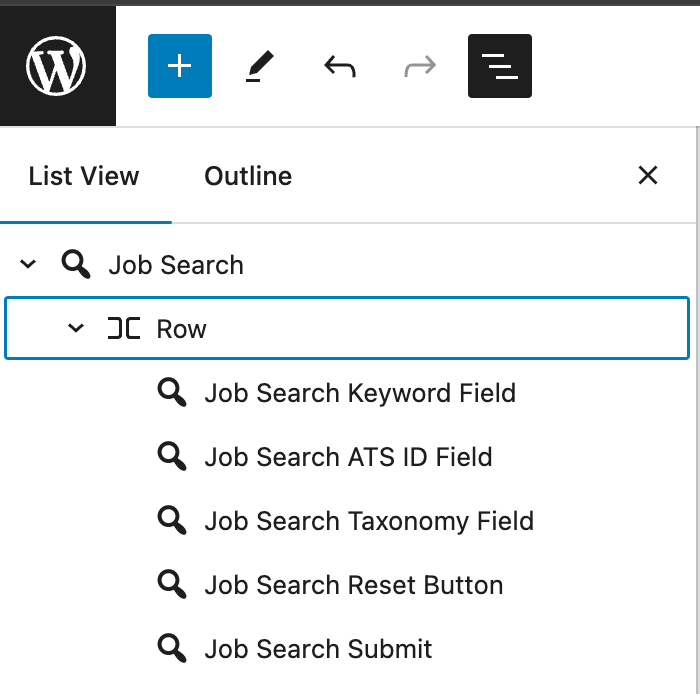Select Job Search Reset Button block
Image resolution: width=700 pixels, height=694 pixels.
353,585
